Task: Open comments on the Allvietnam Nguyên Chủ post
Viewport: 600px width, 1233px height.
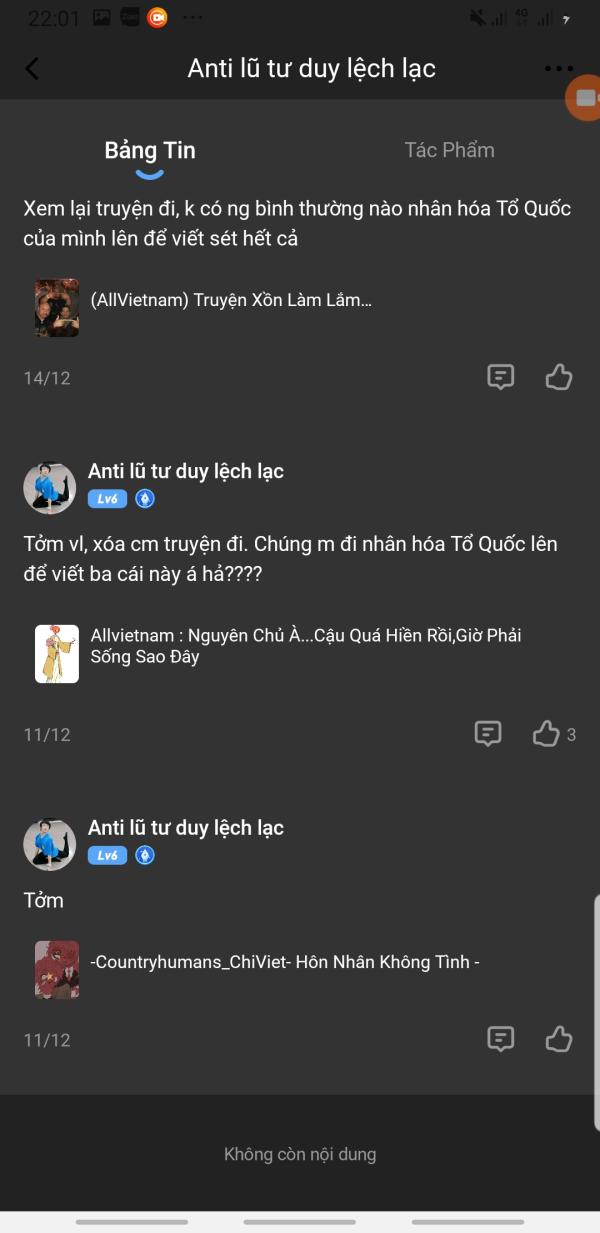Action: coord(487,733)
